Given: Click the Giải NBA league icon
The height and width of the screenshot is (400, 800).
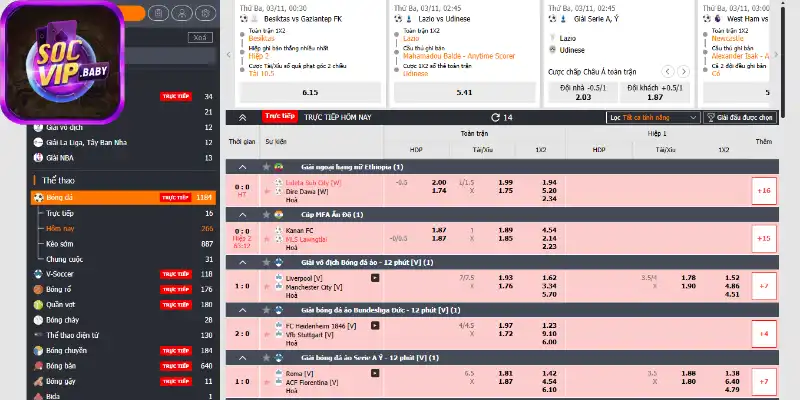Looking at the screenshot, I should (x=37, y=158).
